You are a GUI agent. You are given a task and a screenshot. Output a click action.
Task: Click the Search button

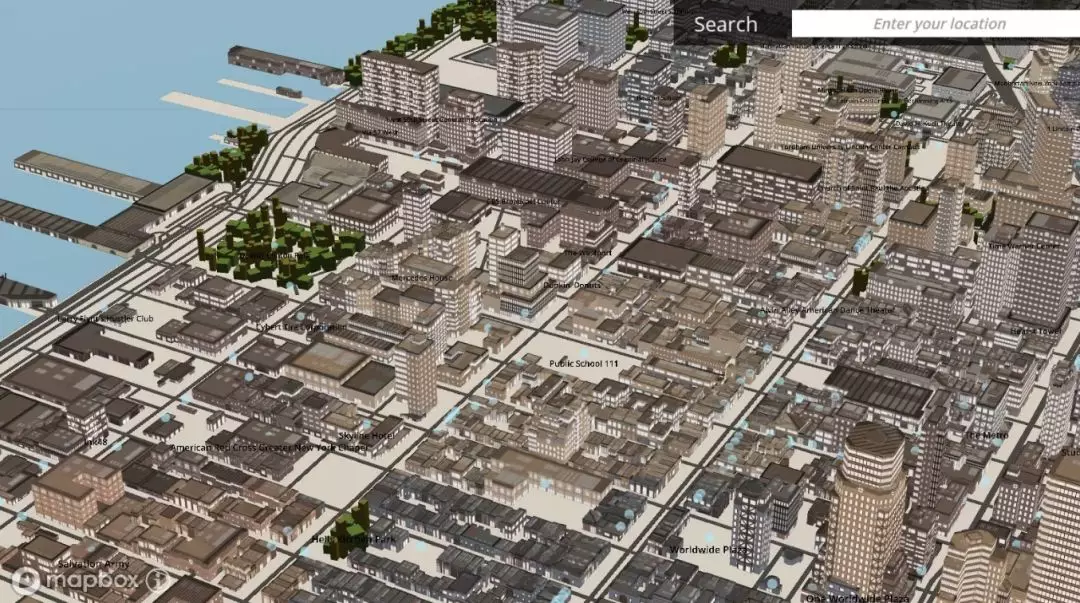tap(726, 23)
